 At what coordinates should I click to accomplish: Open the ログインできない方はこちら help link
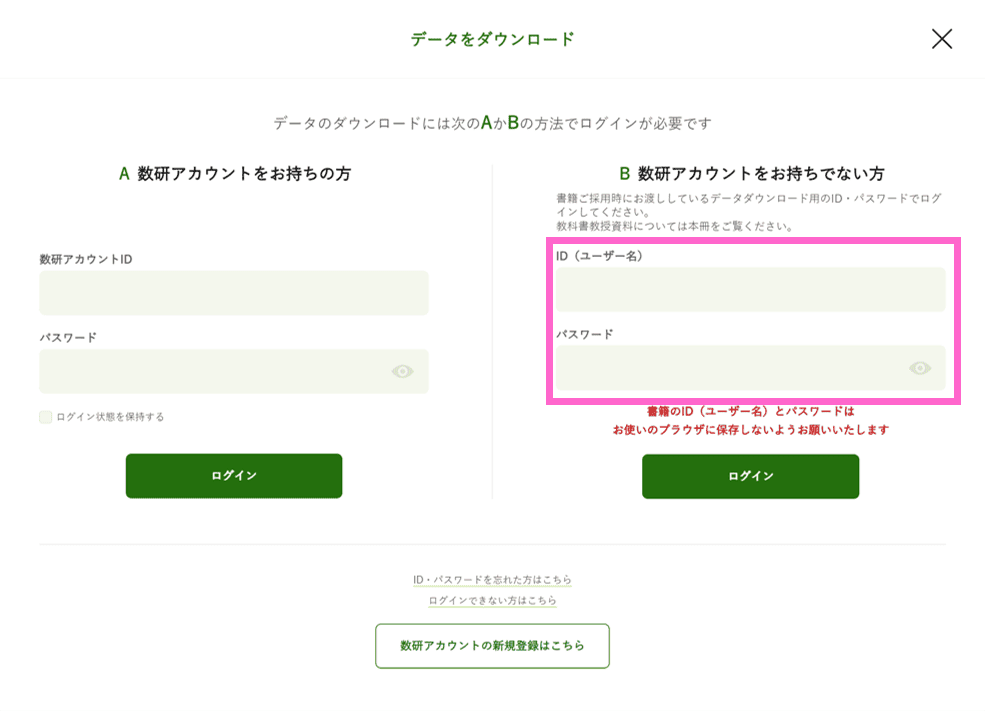coord(492,601)
